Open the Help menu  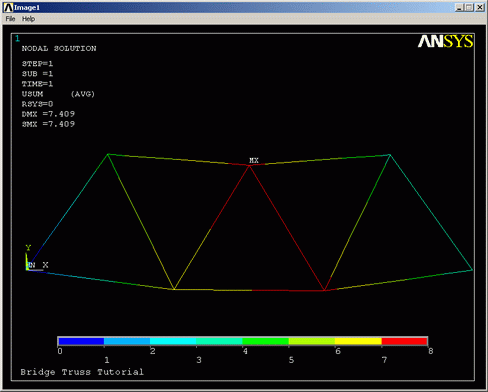(28, 19)
